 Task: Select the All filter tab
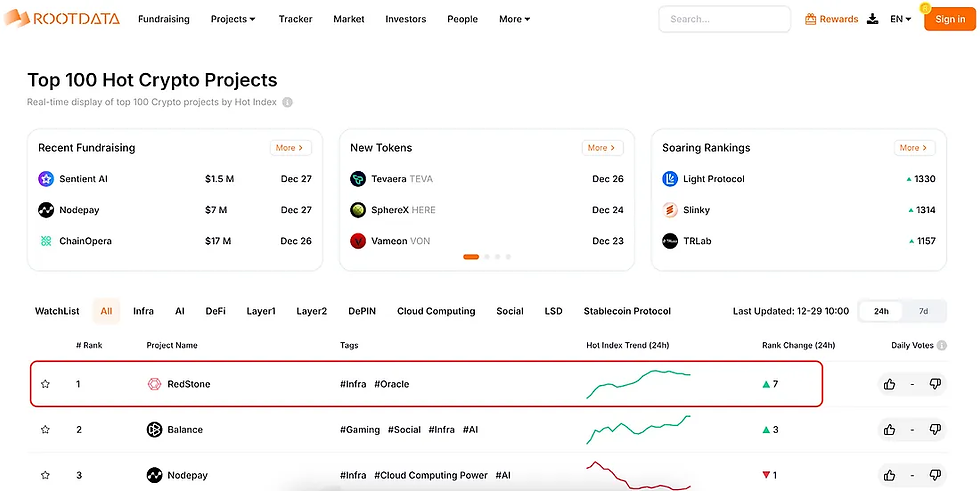[106, 311]
